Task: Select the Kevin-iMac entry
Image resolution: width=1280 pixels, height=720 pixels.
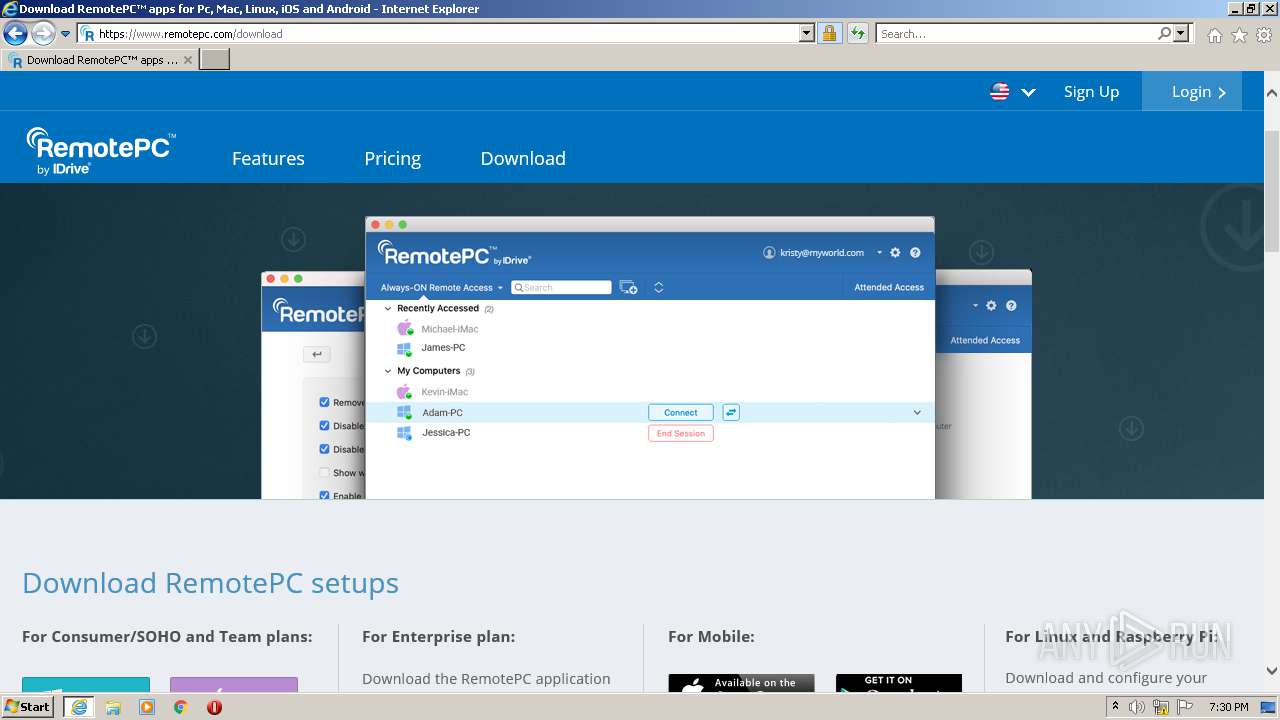Action: tap(444, 392)
